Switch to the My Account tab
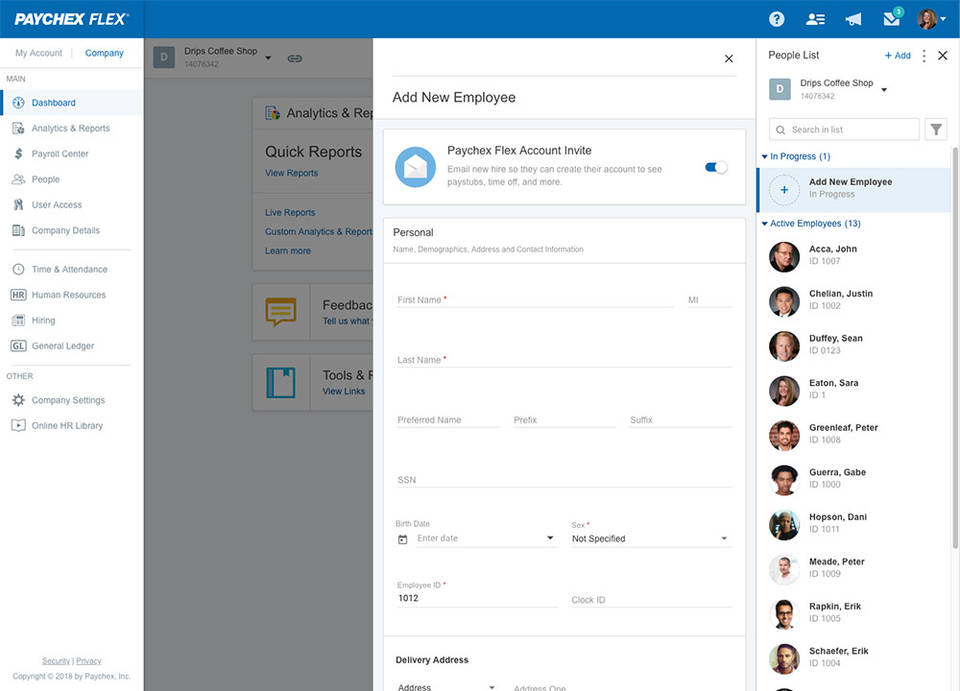960x691 pixels. point(38,53)
